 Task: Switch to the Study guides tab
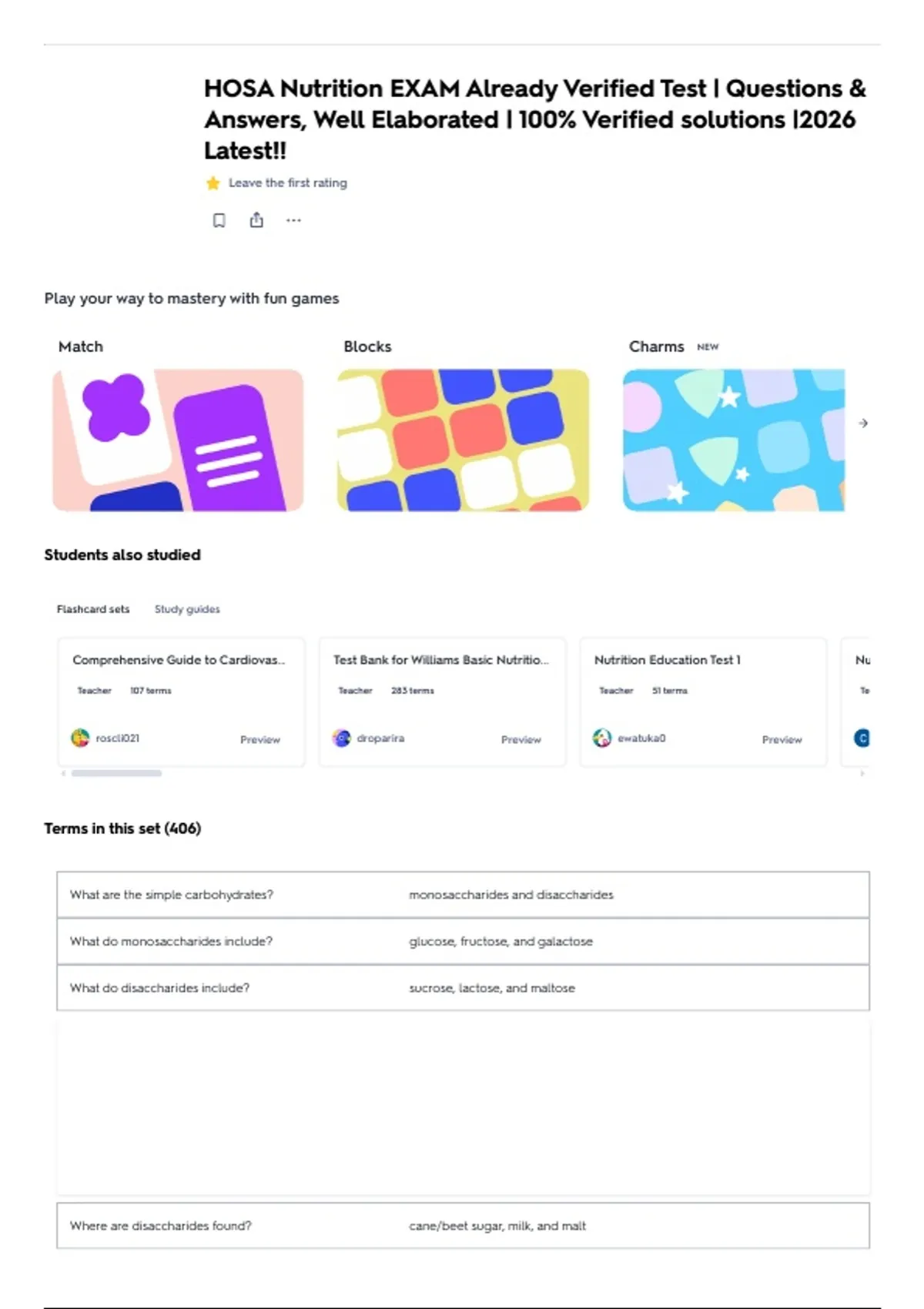187,609
